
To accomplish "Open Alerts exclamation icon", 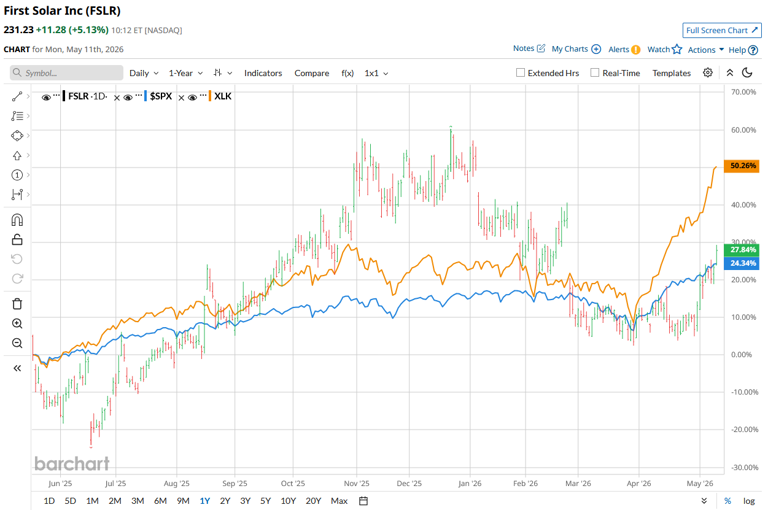I will pos(635,49).
